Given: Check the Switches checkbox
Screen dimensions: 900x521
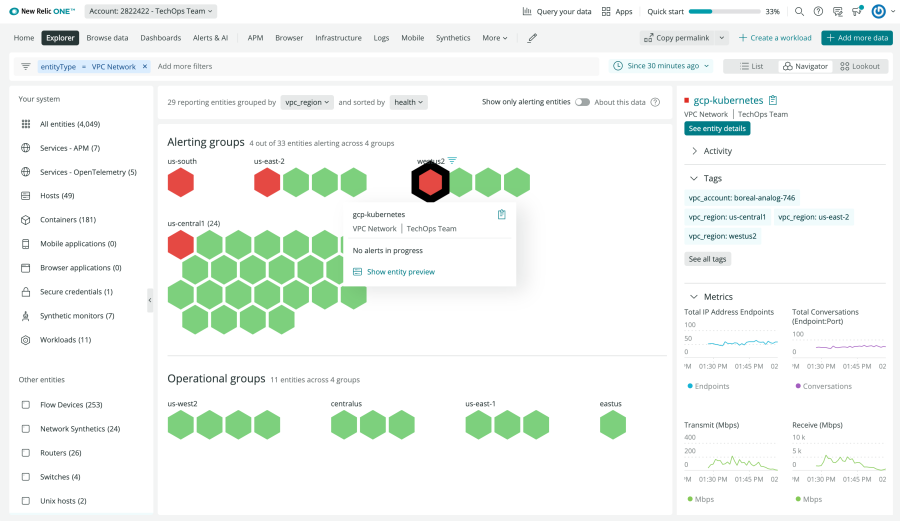Looking at the screenshot, I should coord(26,477).
